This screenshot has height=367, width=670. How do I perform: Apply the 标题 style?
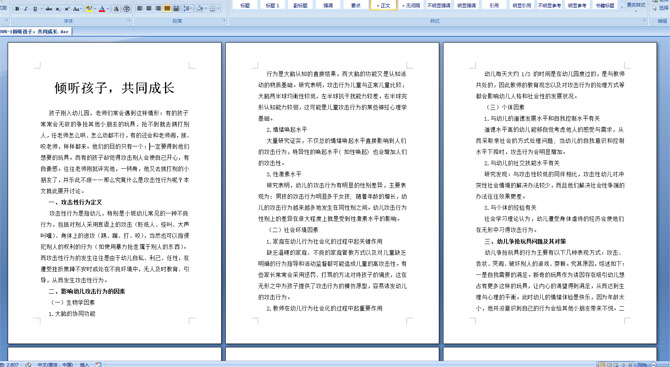[245, 5]
